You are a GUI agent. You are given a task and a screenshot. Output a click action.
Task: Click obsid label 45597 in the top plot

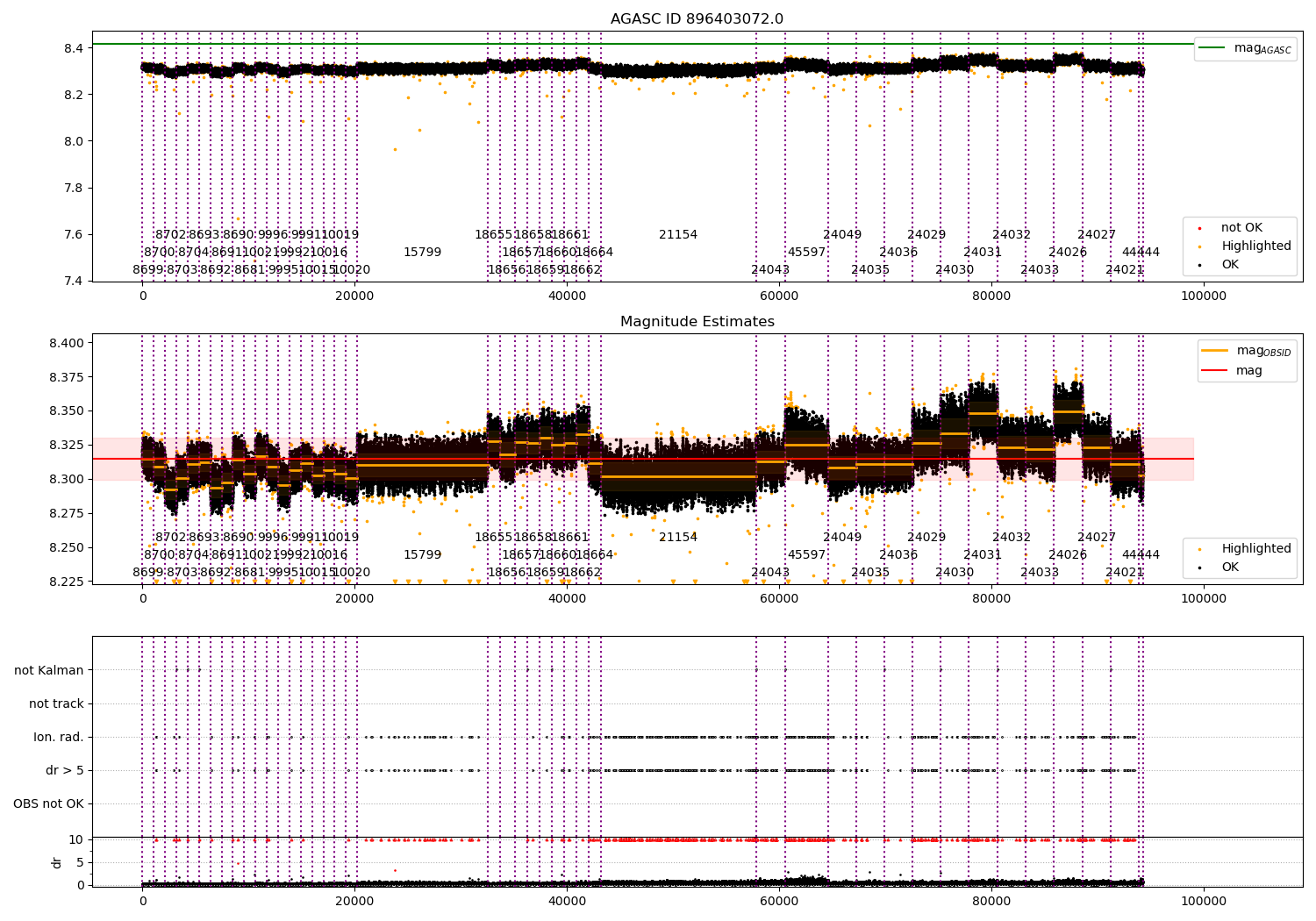806,253
